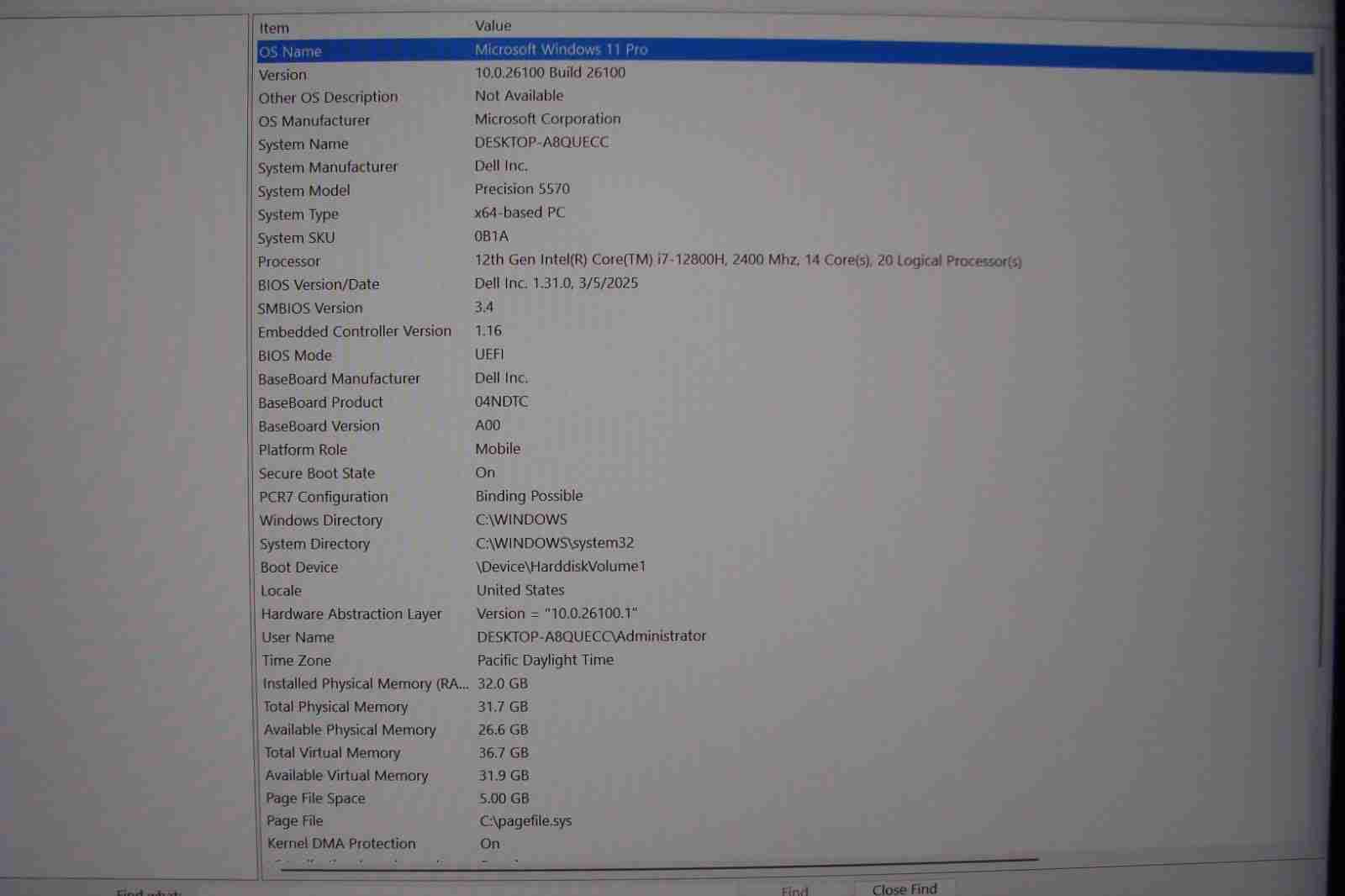Select the Installed Physical Memory row
Screen dimensions: 1345x896
pyautogui.click(x=365, y=684)
